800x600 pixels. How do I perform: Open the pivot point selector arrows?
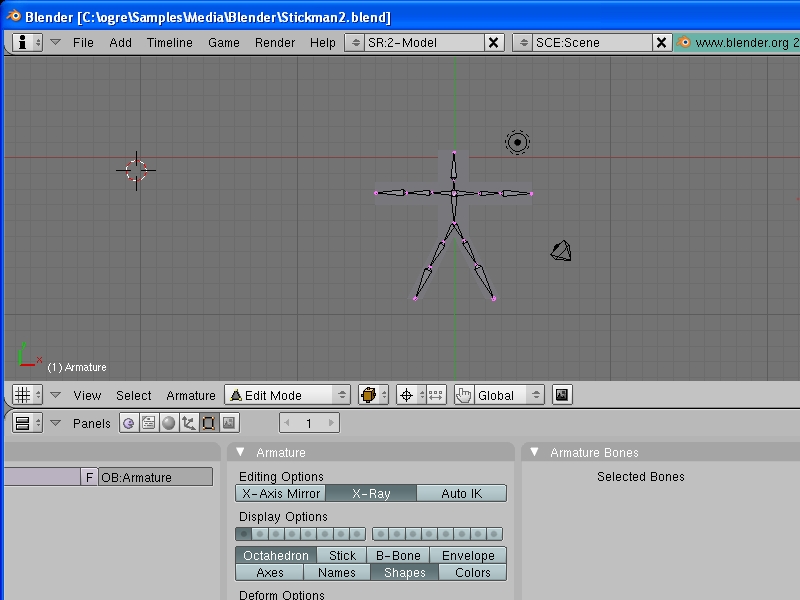(422, 395)
